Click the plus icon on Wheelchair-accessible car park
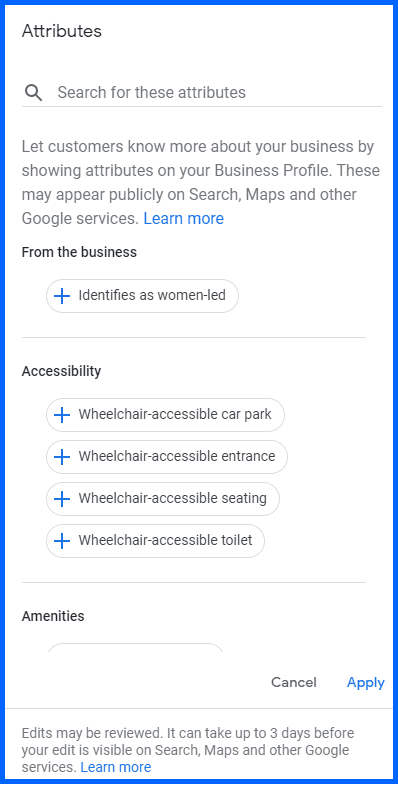Viewport: 398px width, 785px height. (62, 415)
